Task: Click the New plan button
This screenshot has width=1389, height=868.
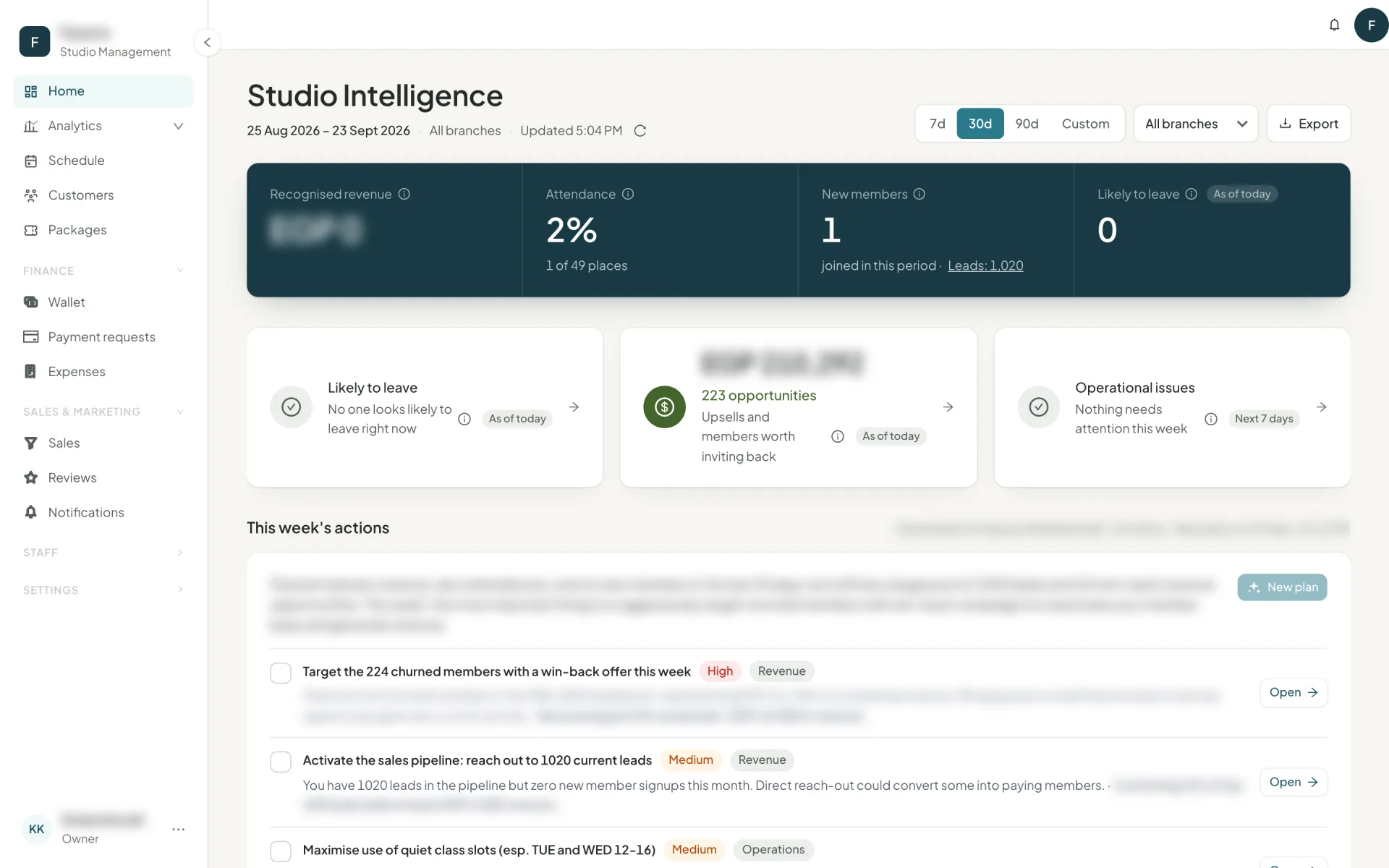Action: 1282,587
